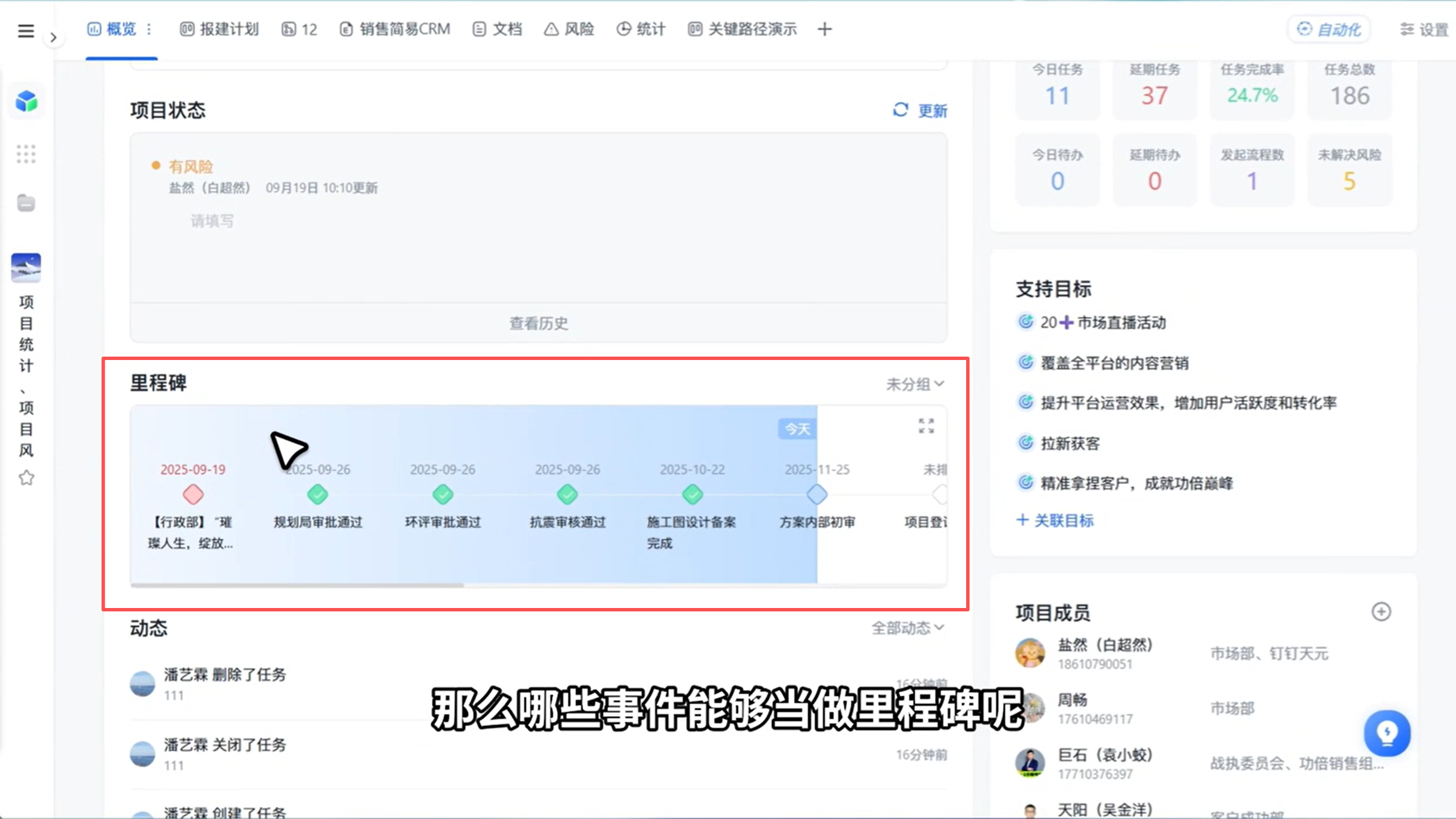1456x819 pixels.
Task: Select the 施工图设计备案完成 milestone diamond
Action: (x=692, y=494)
